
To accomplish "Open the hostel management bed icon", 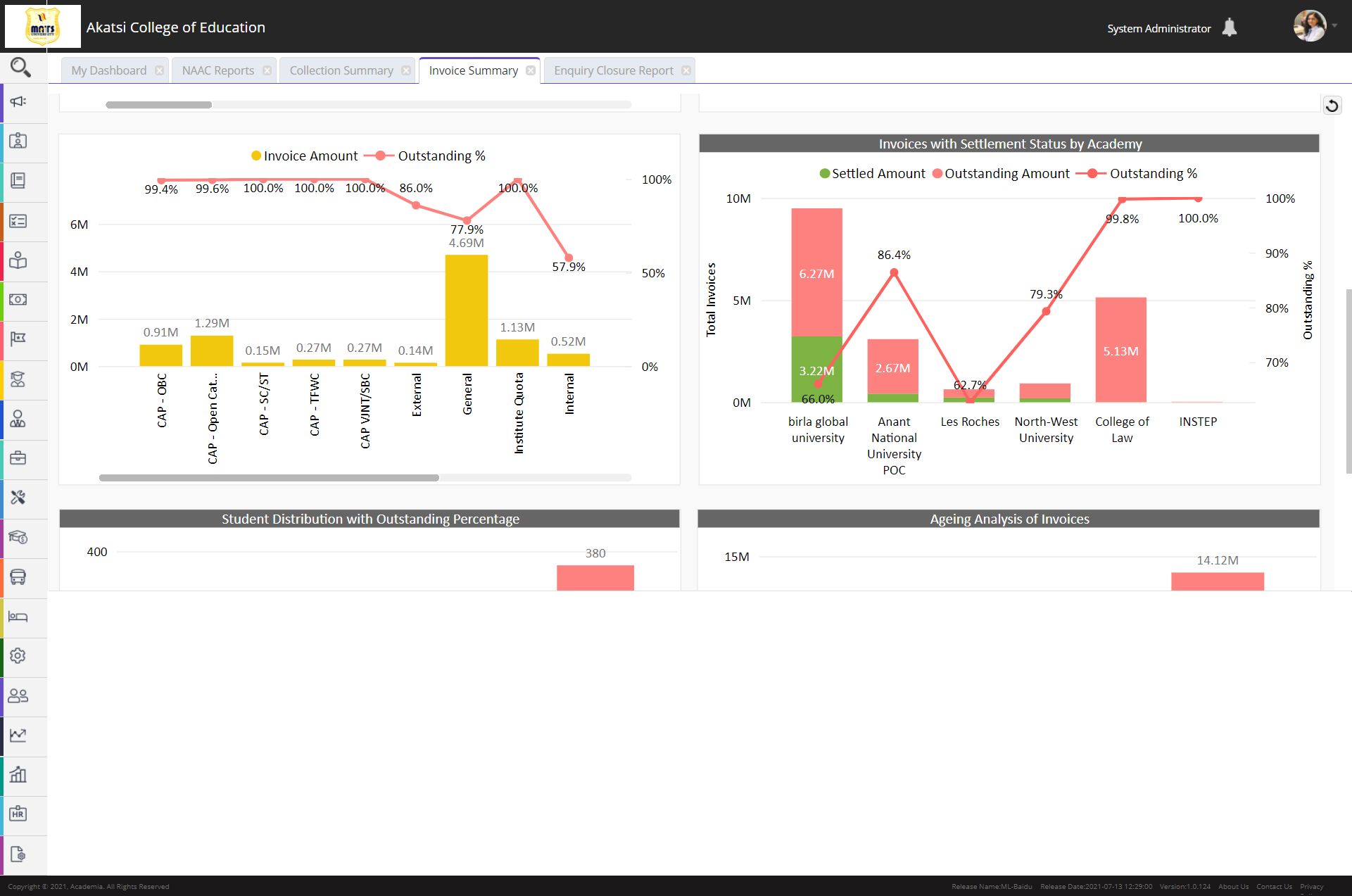I will click(19, 618).
